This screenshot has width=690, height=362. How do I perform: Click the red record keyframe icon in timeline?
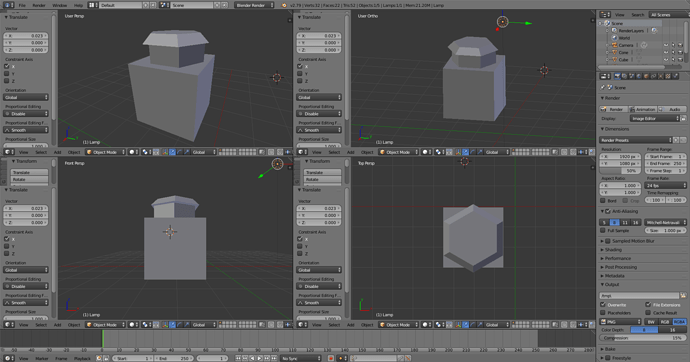click(x=330, y=358)
